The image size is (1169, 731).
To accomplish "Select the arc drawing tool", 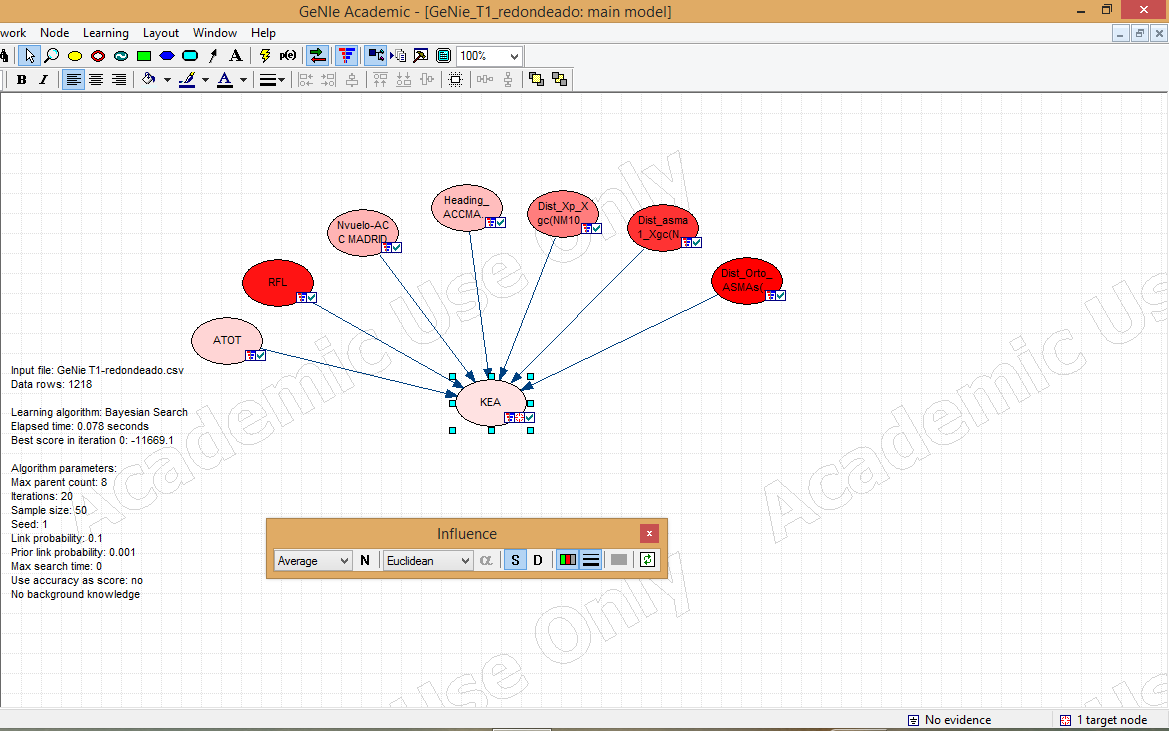I will pyautogui.click(x=213, y=56).
